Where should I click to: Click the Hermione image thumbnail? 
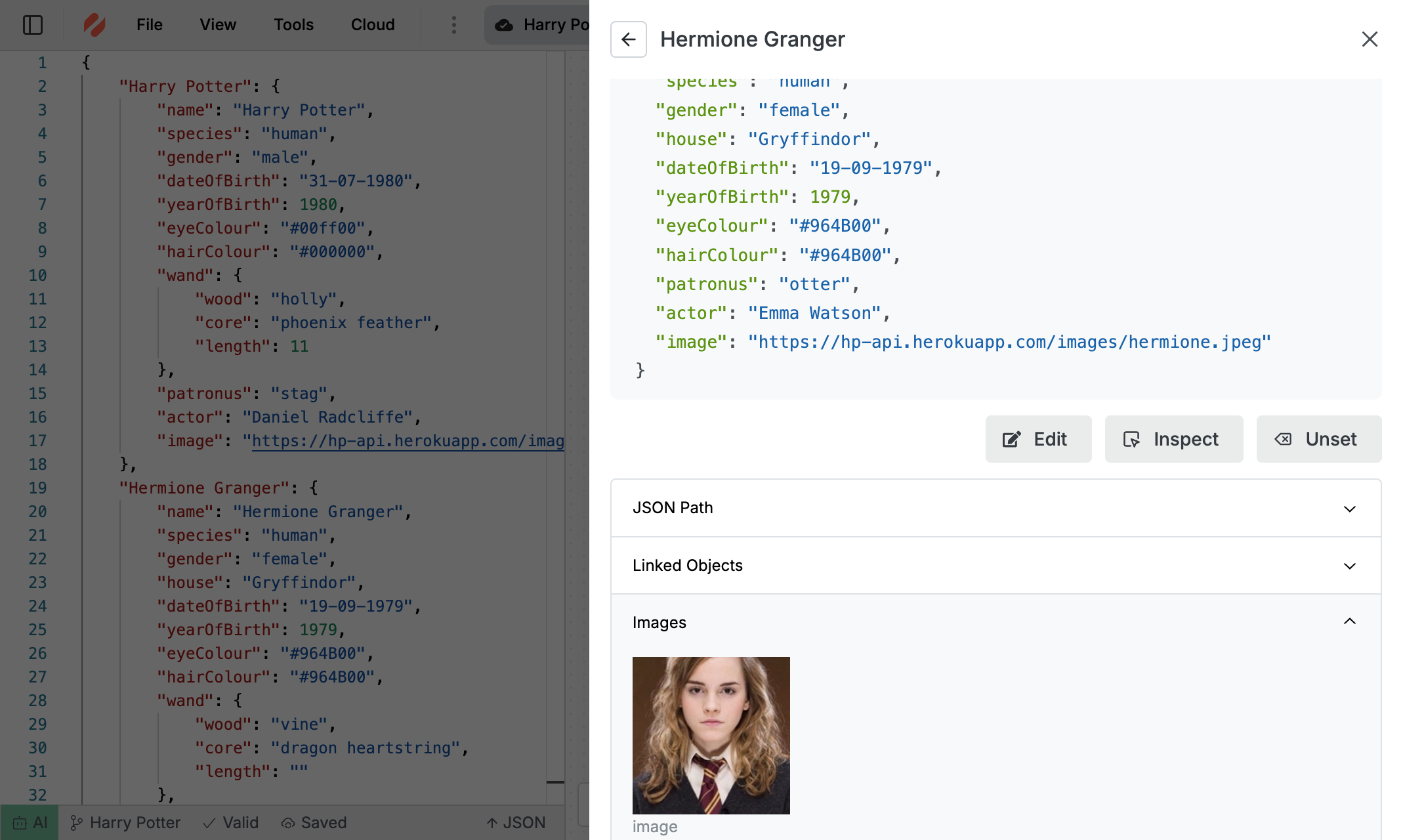[x=711, y=735]
